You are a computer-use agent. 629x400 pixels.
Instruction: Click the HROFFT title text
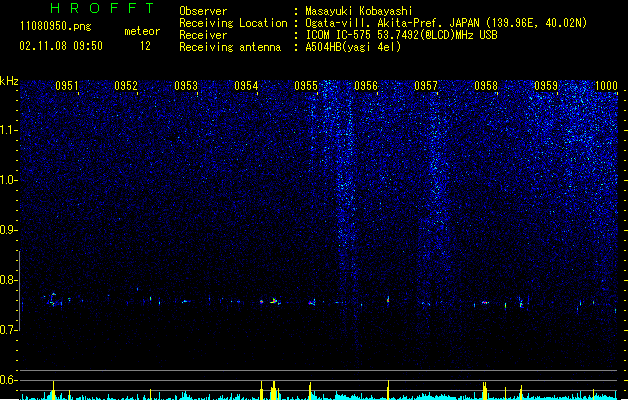coord(102,8)
